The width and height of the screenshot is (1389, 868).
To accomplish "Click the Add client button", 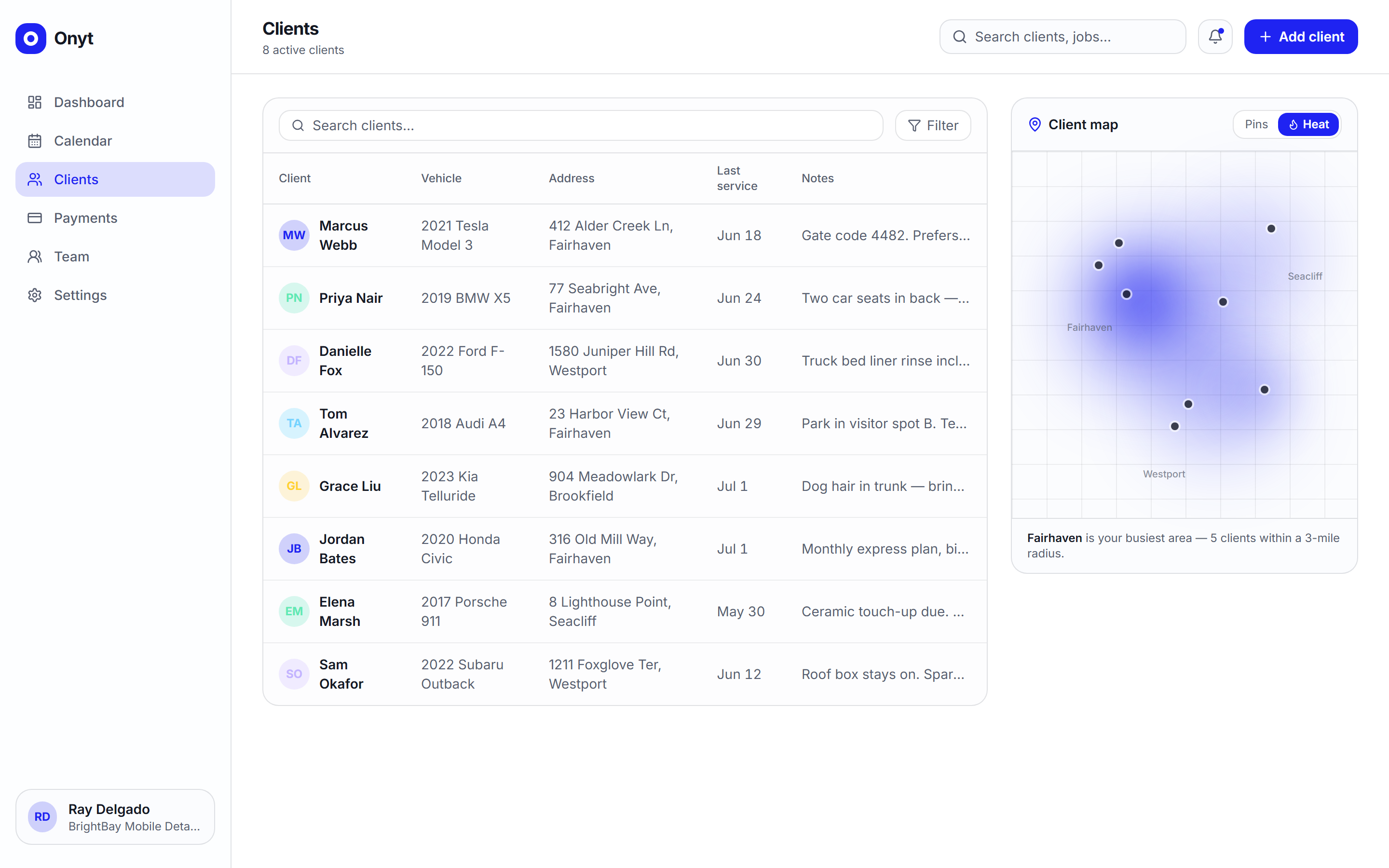I will click(x=1301, y=37).
